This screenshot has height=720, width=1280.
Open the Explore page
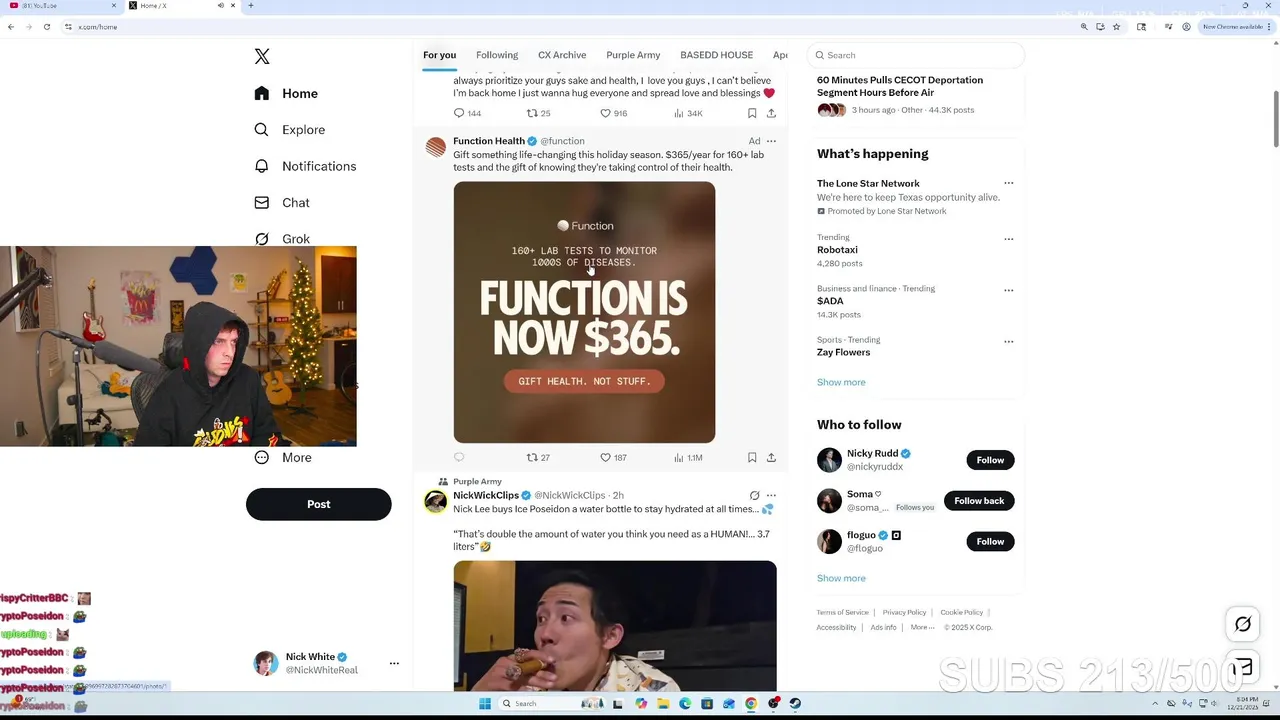[x=289, y=130]
